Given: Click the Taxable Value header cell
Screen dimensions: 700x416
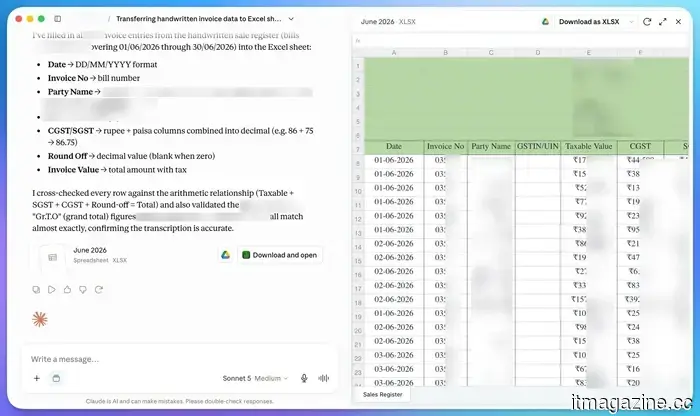Looking at the screenshot, I should [x=589, y=146].
